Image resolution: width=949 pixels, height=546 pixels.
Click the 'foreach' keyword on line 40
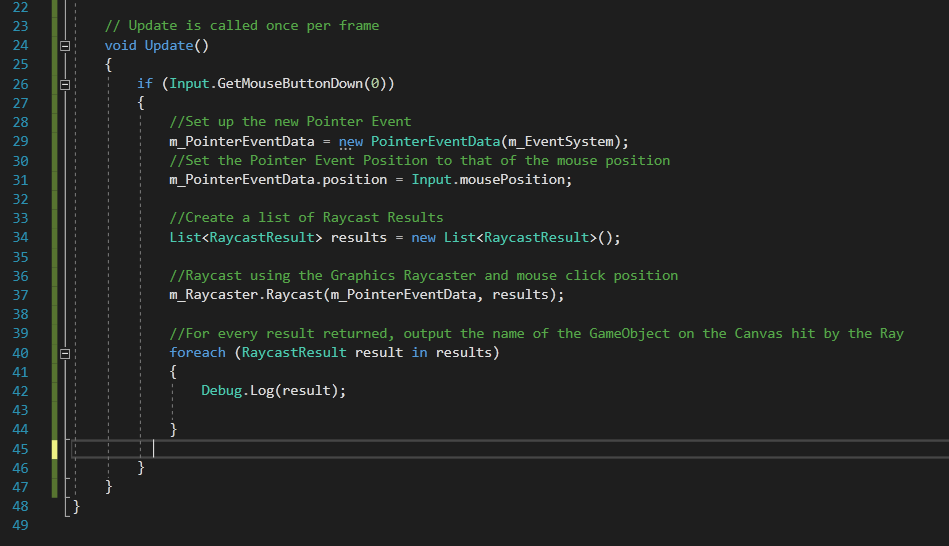197,352
